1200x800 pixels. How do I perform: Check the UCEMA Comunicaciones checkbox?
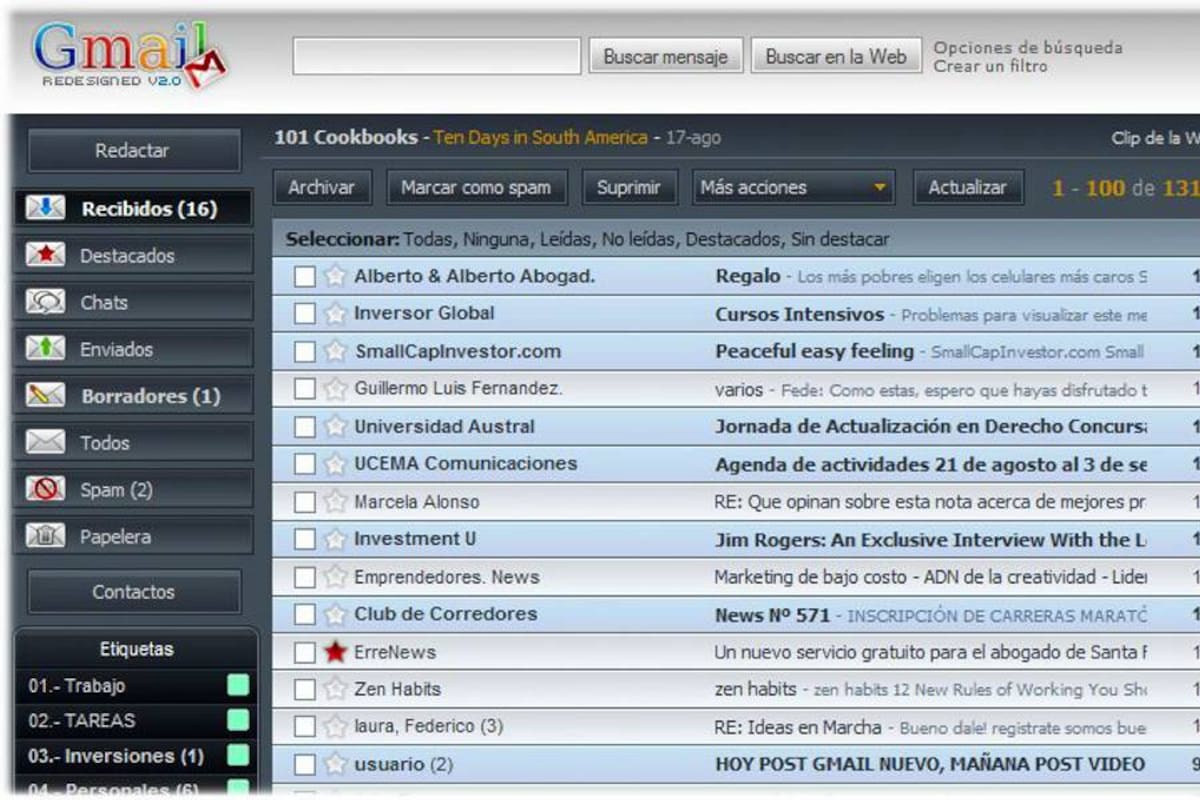click(x=305, y=464)
